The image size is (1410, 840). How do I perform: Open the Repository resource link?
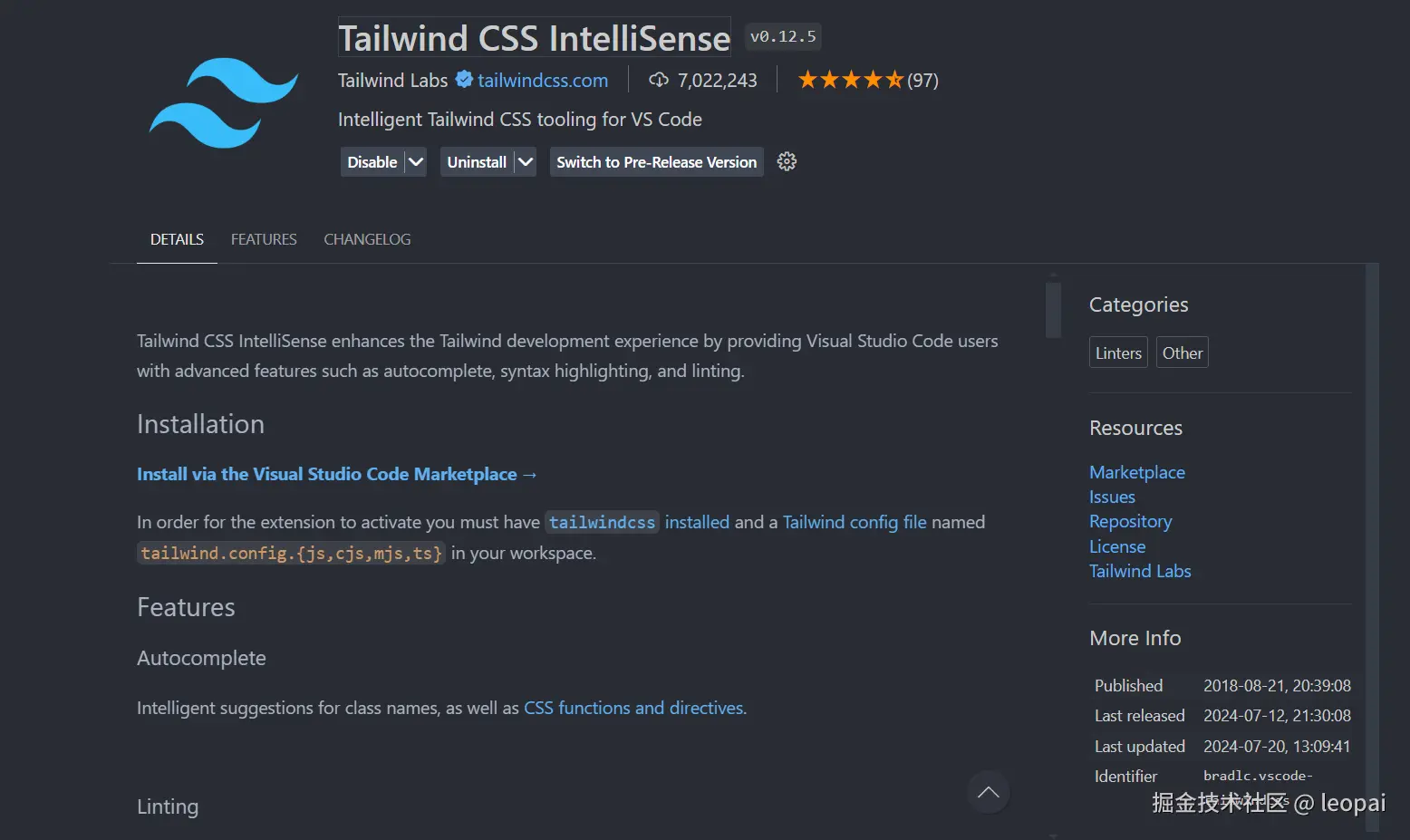point(1130,522)
